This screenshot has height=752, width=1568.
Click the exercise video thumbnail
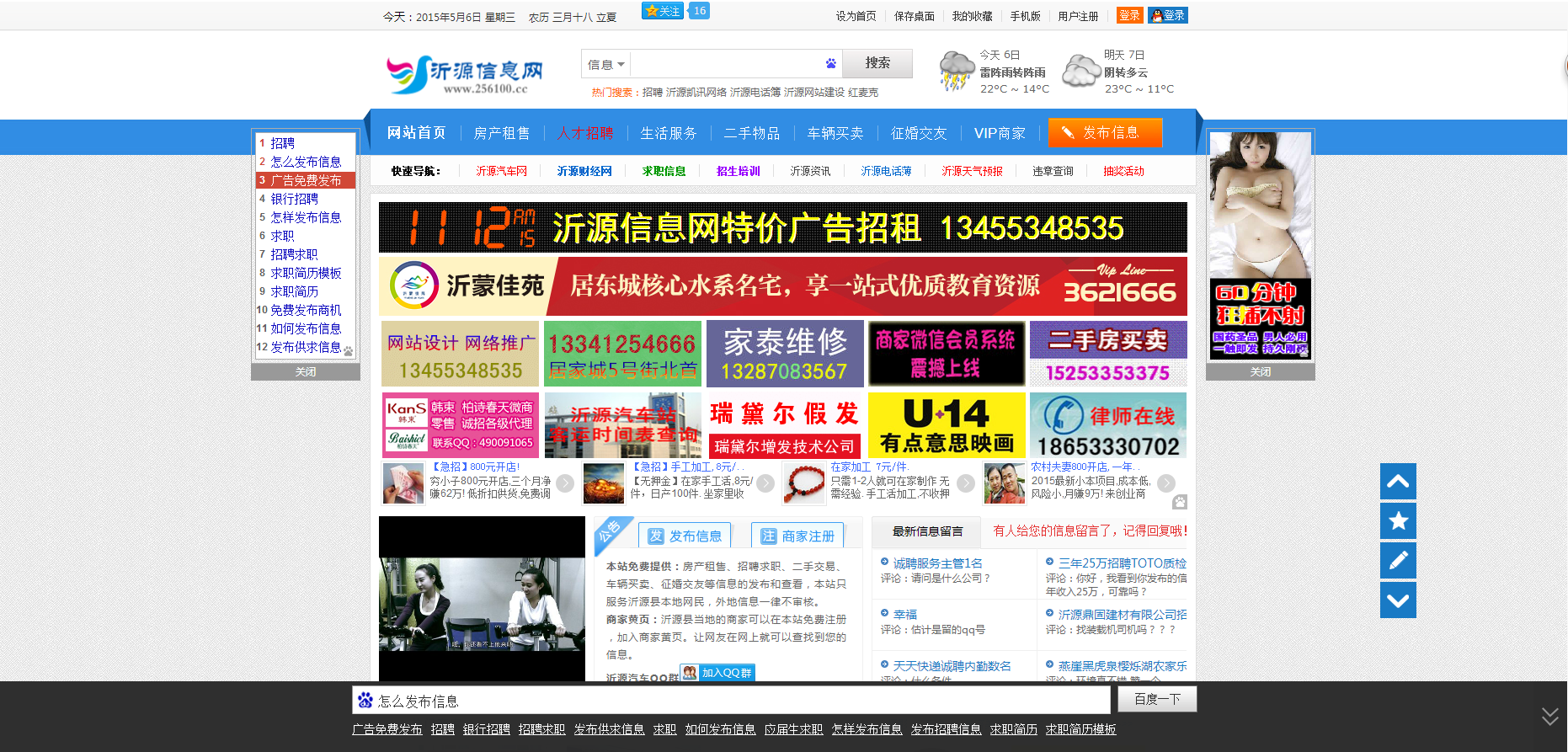tap(482, 600)
